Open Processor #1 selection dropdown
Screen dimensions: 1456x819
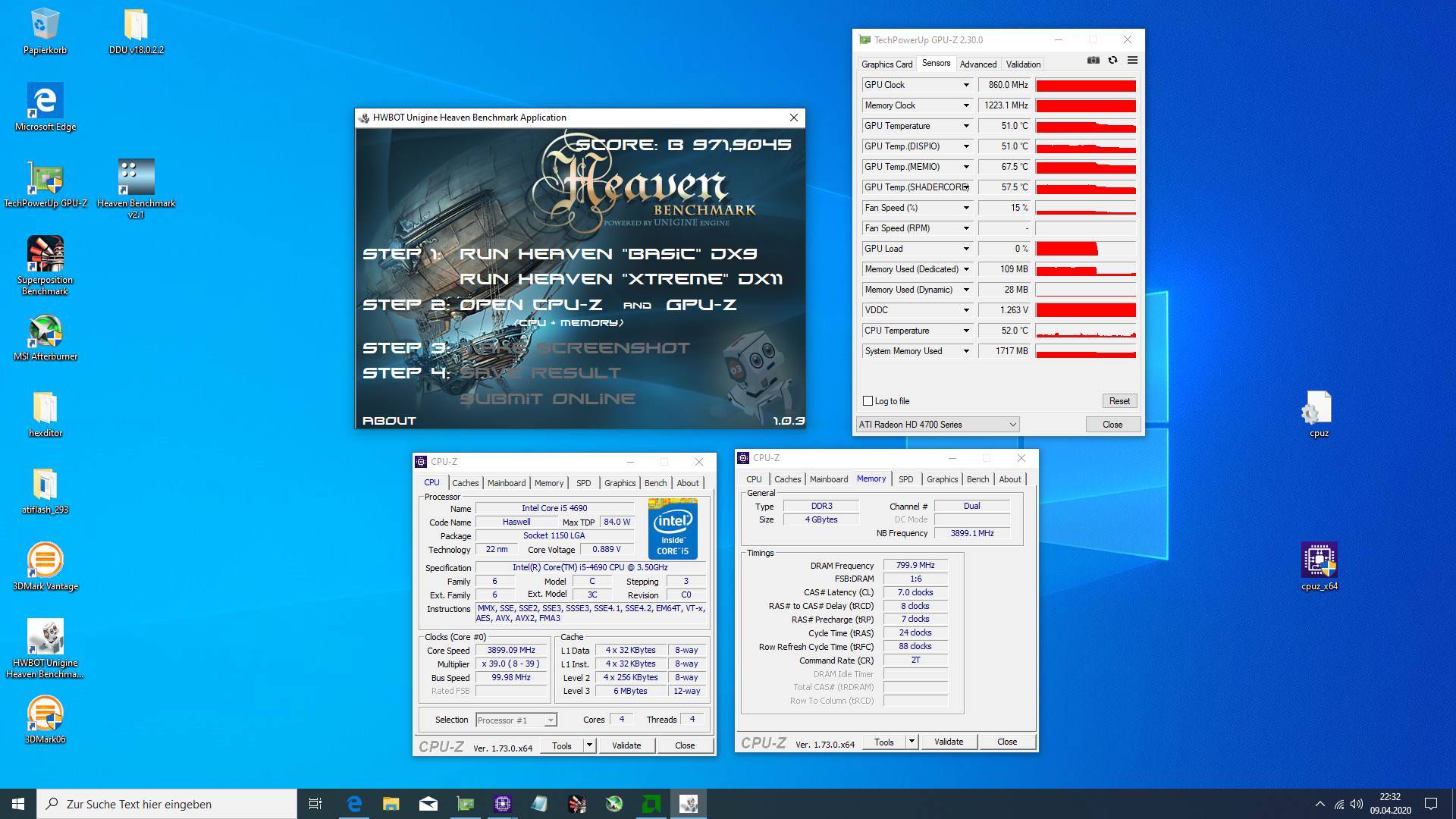click(x=516, y=720)
